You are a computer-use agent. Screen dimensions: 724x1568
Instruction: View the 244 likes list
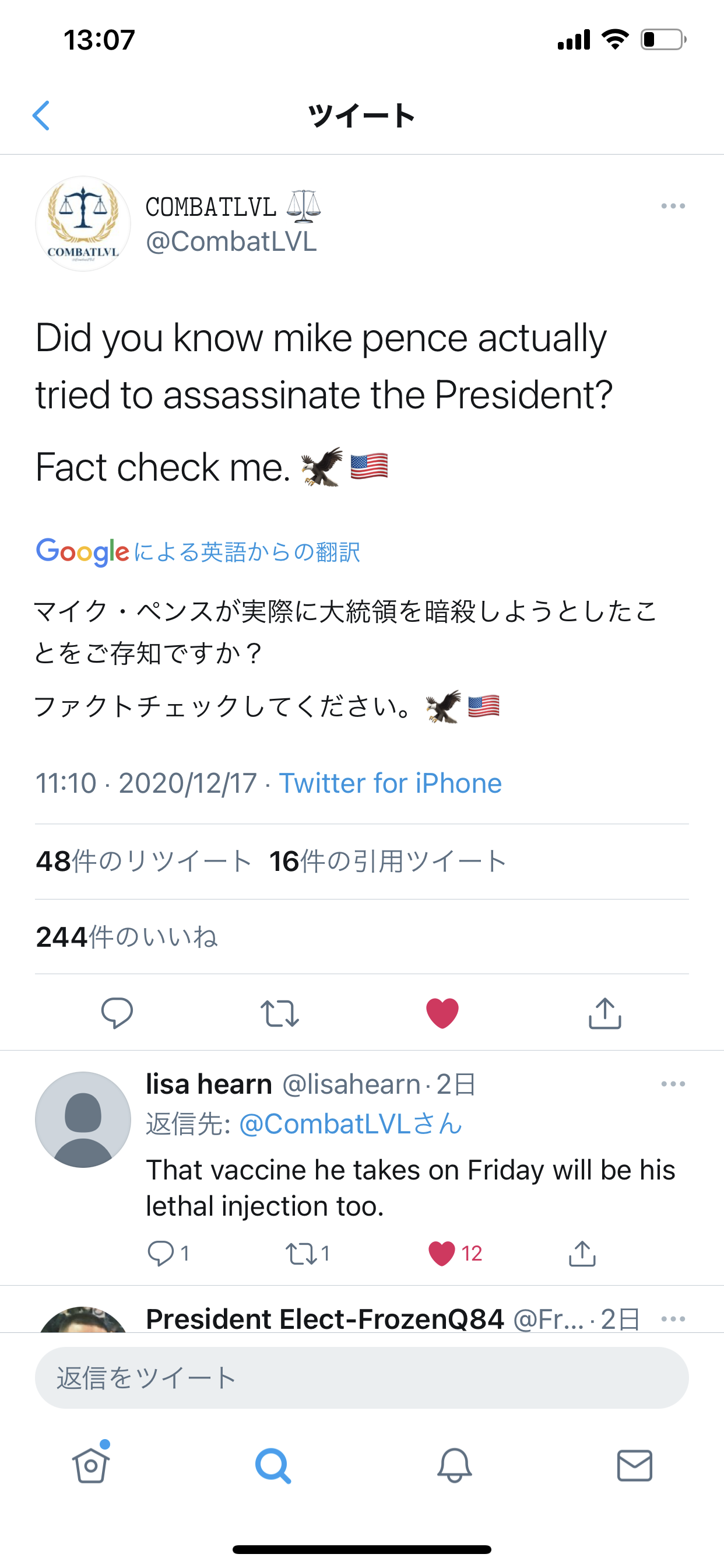click(x=126, y=937)
